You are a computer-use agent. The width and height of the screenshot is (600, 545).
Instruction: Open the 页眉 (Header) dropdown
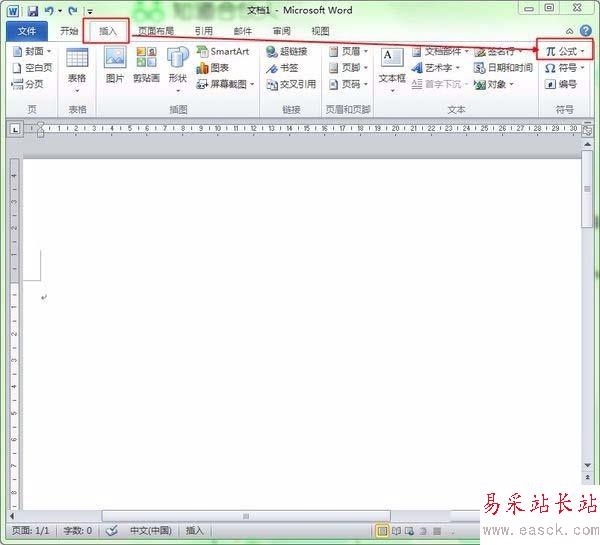click(349, 51)
